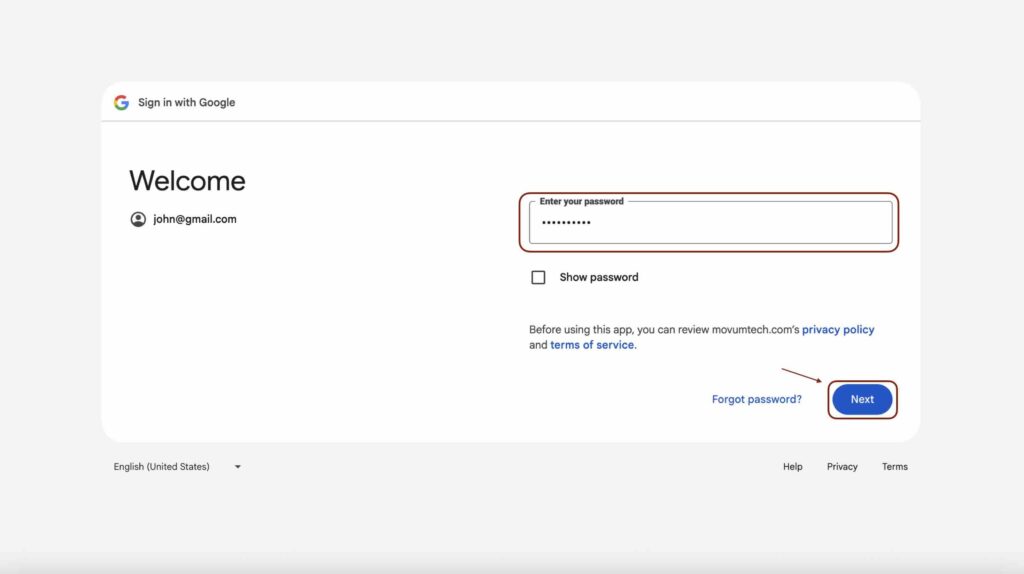
Task: Click the account avatar icon beside the email
Action: [x=138, y=219]
